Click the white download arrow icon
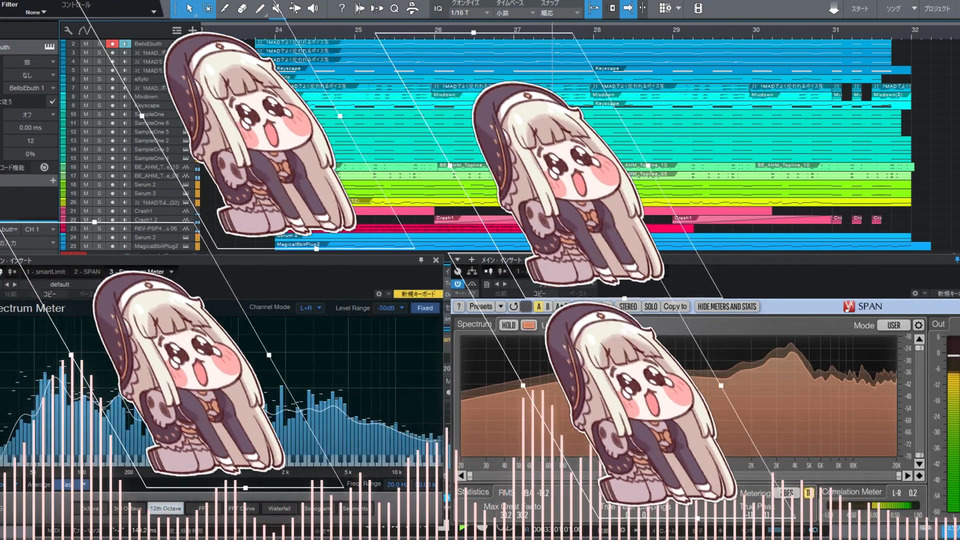960x540 pixels. pyautogui.click(x=834, y=9)
